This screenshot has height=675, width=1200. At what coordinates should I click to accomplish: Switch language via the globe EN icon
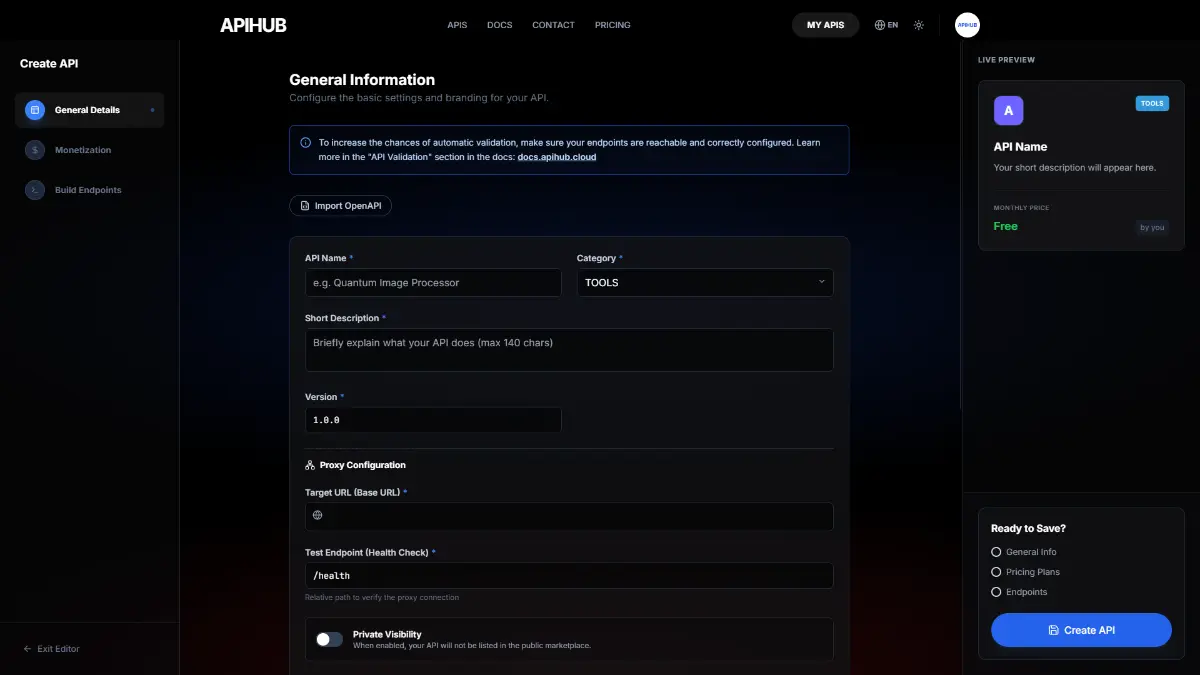(x=886, y=24)
